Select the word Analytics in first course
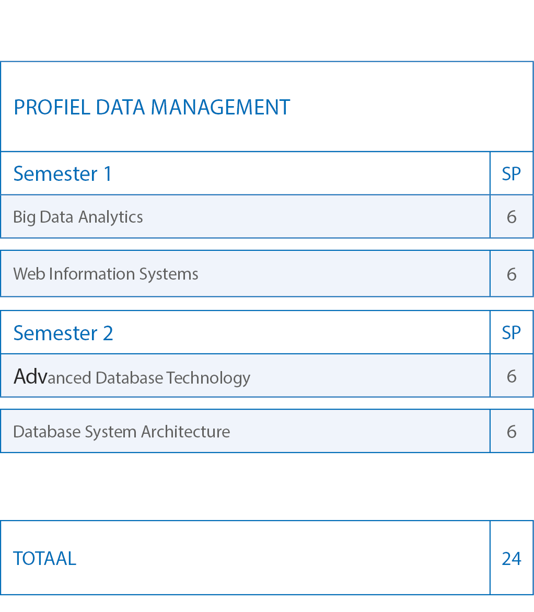This screenshot has height=612, width=534. pyautogui.click(x=110, y=217)
